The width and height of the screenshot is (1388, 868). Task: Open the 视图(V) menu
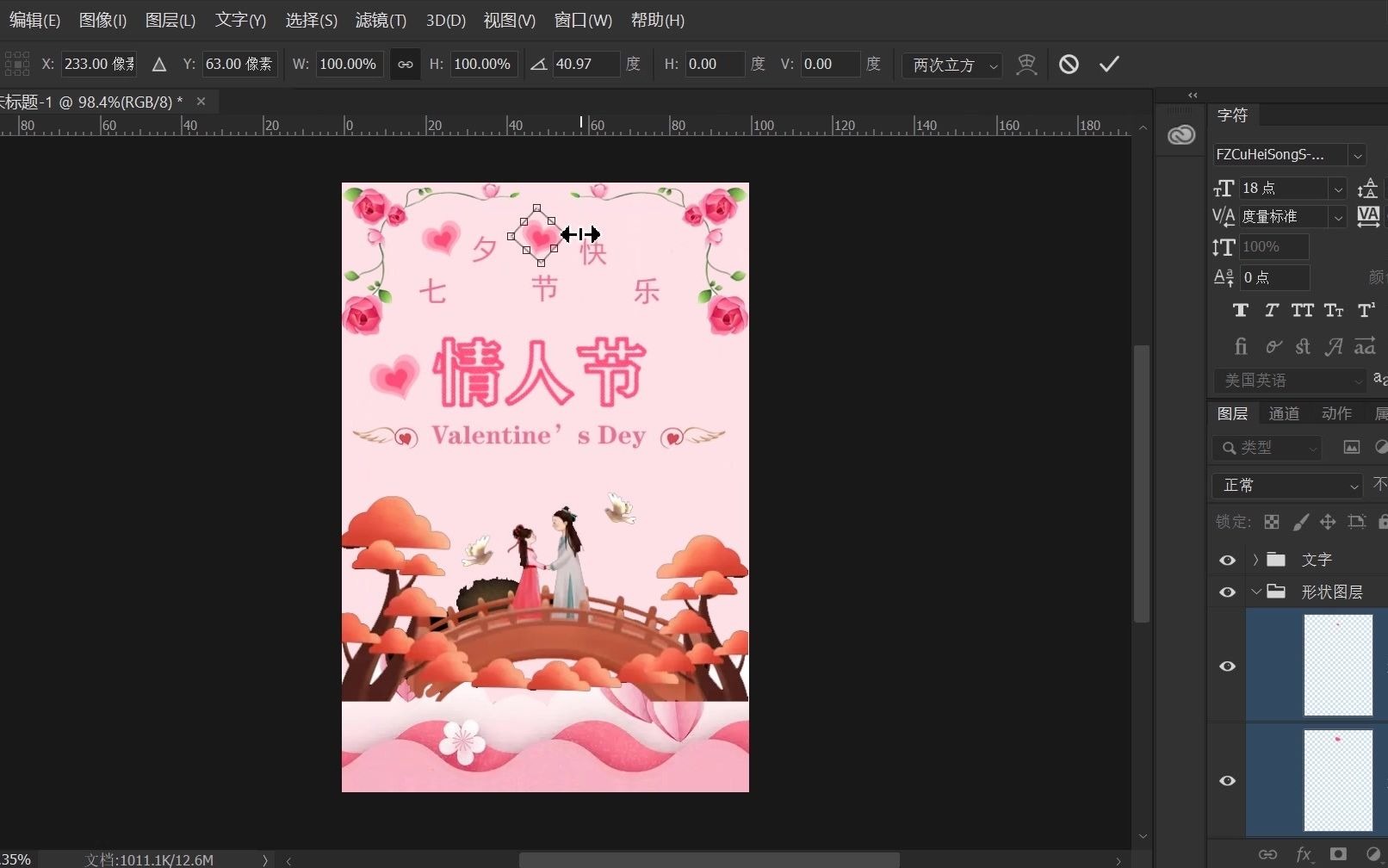coord(509,20)
